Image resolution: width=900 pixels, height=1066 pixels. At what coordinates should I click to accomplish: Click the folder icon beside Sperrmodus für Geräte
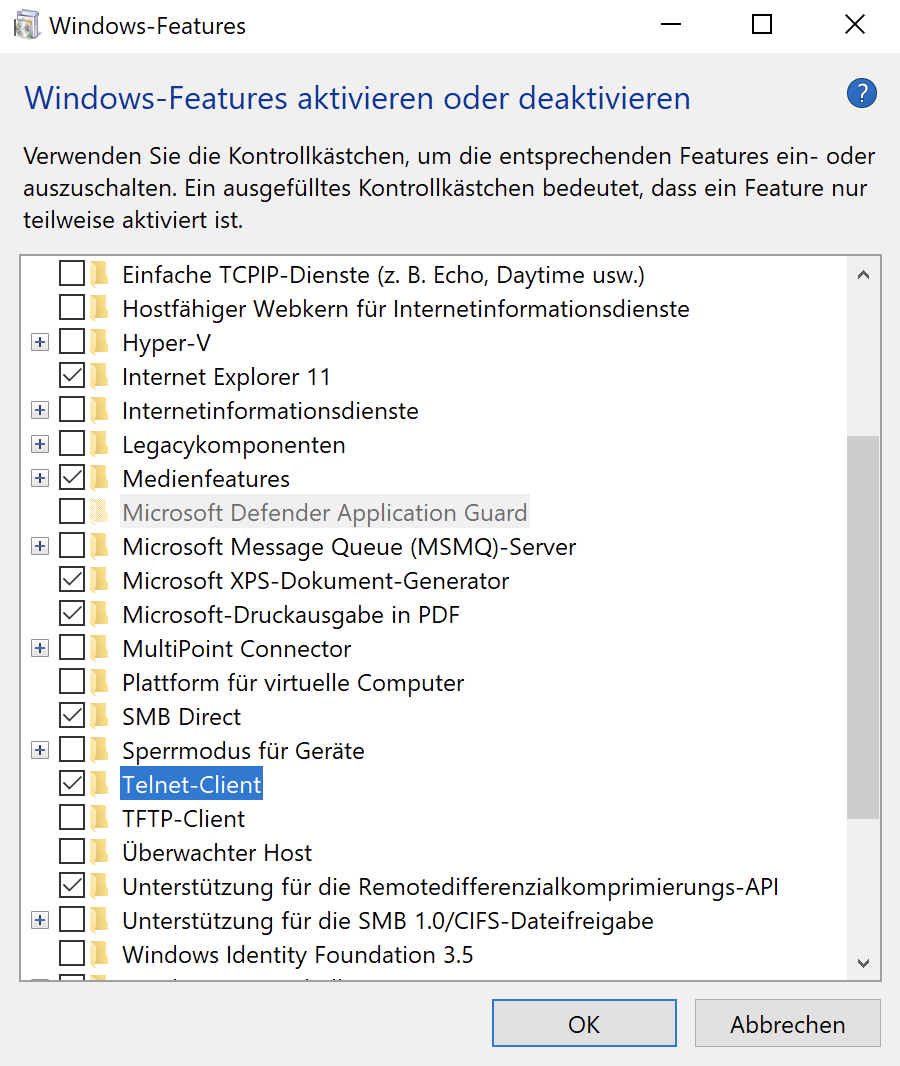(100, 750)
